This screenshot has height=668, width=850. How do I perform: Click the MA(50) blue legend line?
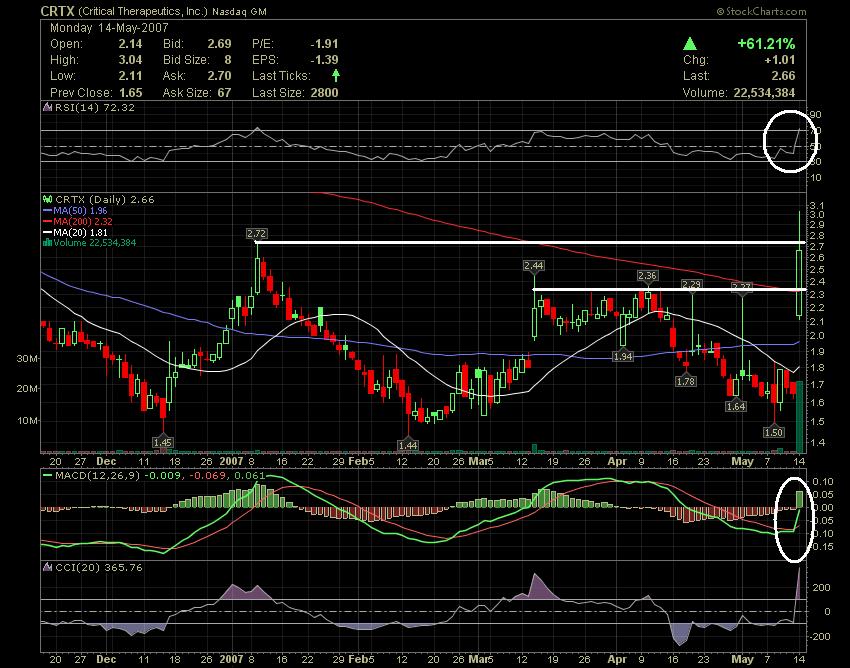point(48,211)
